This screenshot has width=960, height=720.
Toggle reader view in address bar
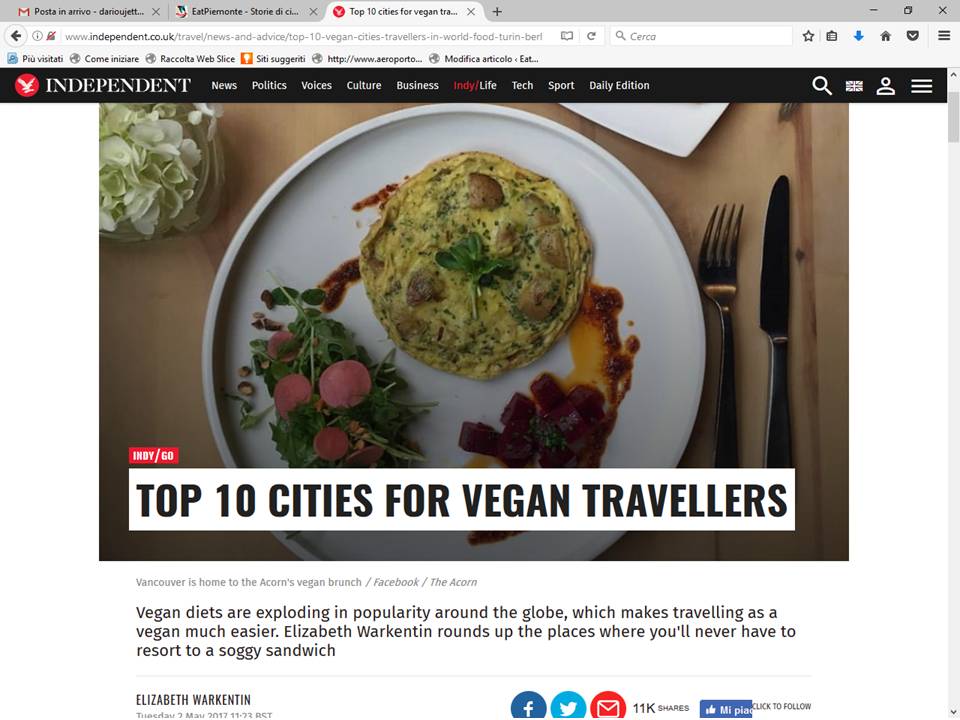coord(567,36)
